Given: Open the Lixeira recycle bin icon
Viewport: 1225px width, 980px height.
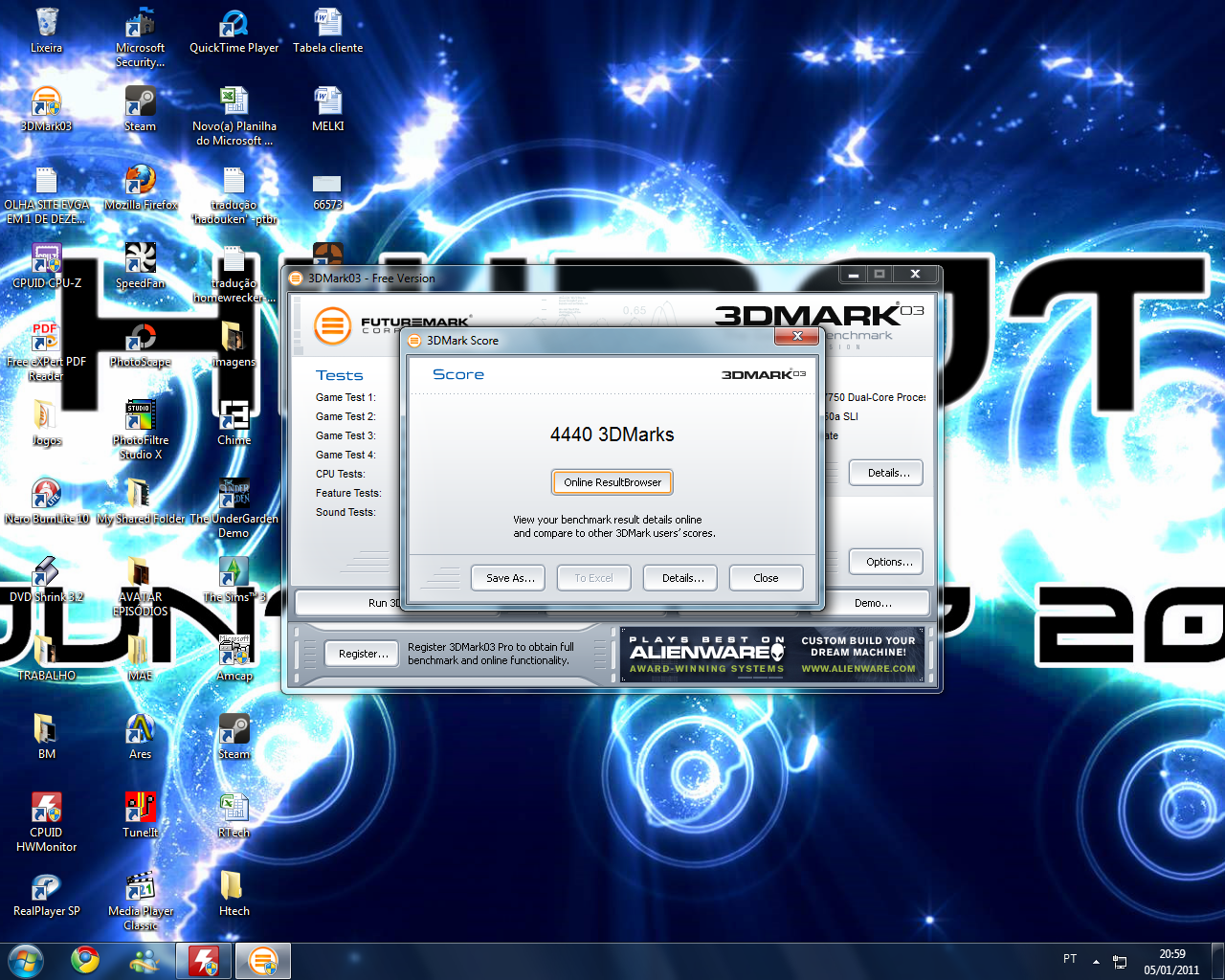Looking at the screenshot, I should (46, 31).
